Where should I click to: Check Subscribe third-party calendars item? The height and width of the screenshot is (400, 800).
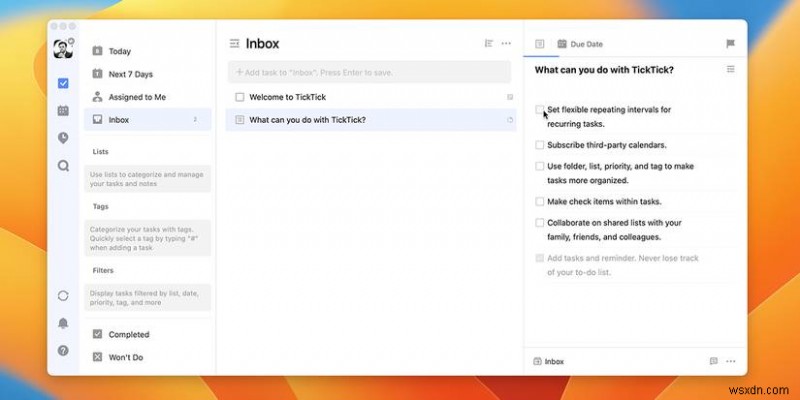click(540, 145)
